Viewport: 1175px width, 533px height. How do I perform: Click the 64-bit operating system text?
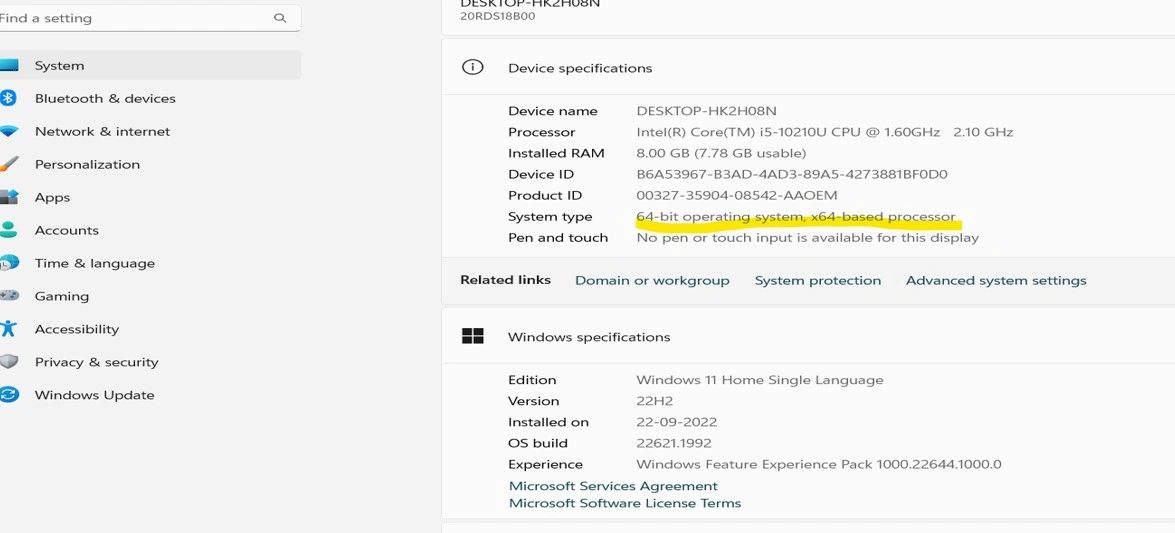pyautogui.click(x=796, y=217)
